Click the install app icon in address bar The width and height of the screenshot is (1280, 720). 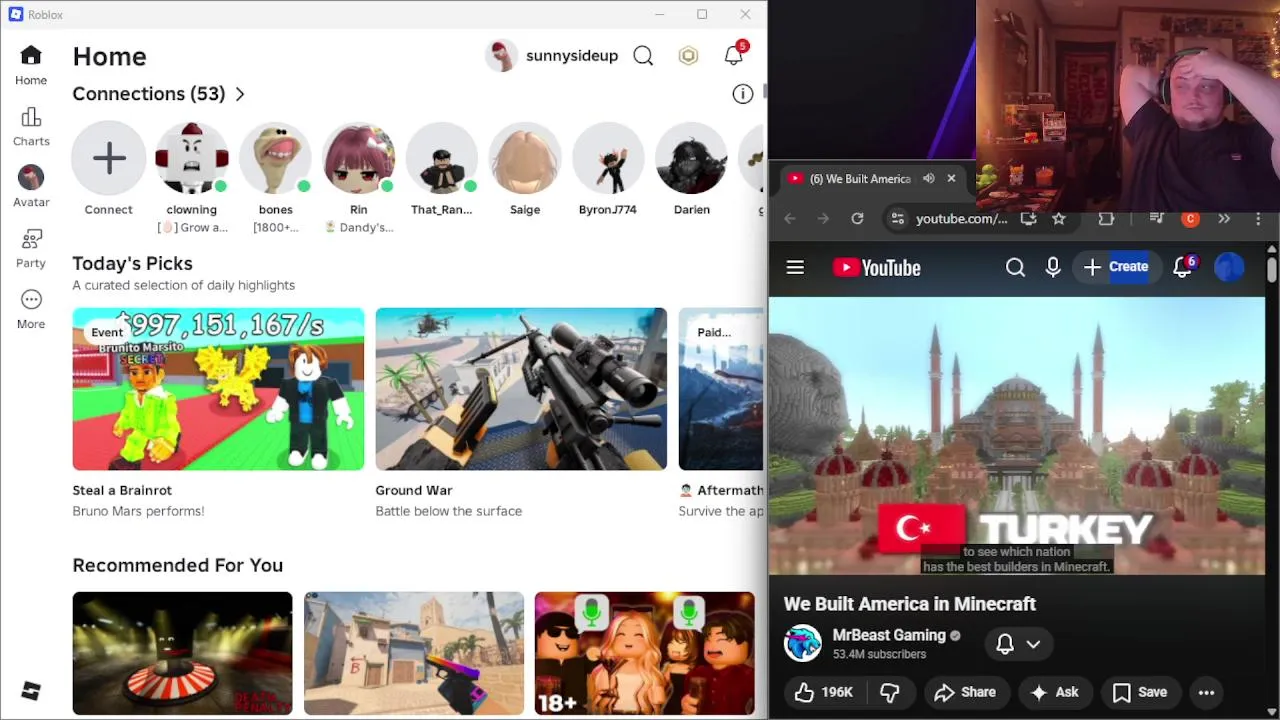pos(1029,219)
